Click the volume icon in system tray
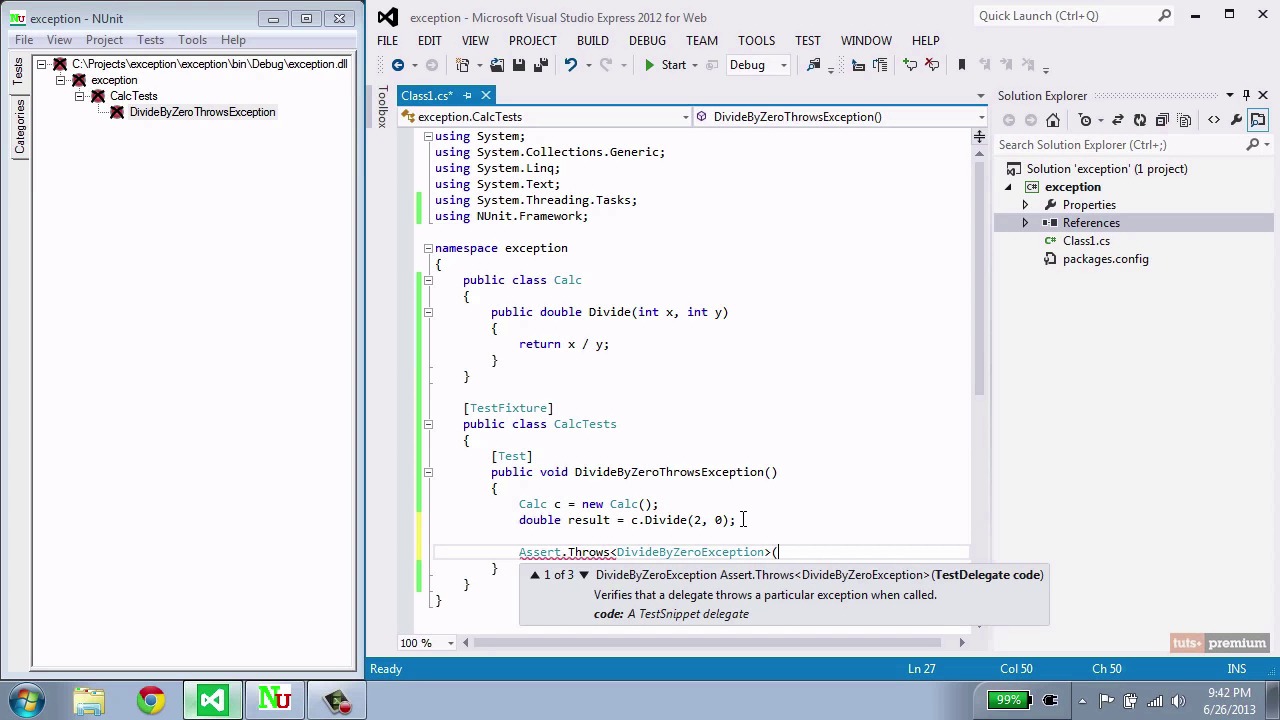 click(x=1179, y=700)
